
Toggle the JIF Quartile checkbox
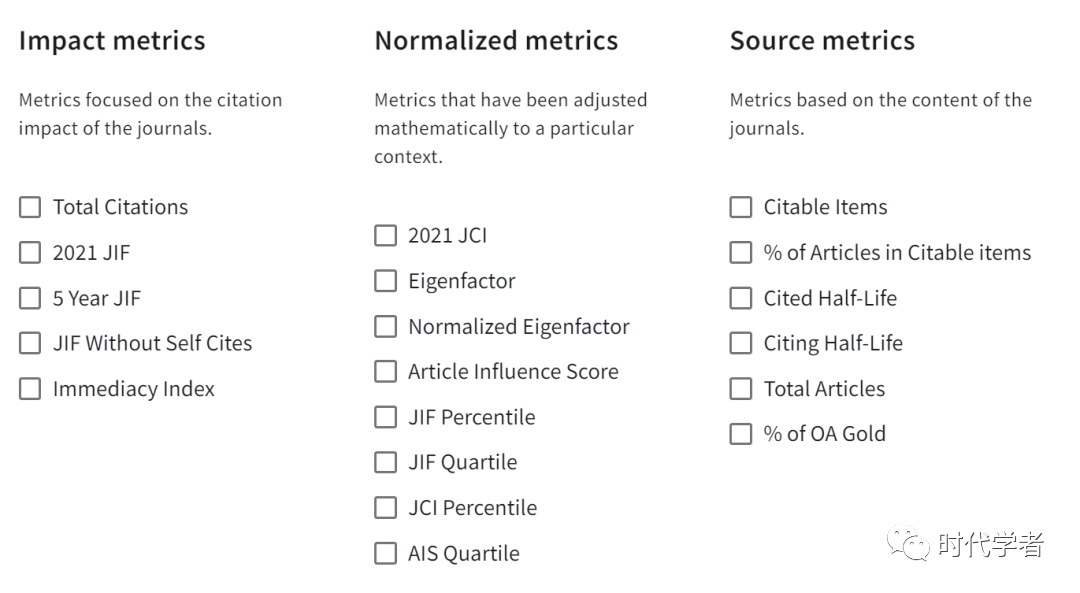pyautogui.click(x=386, y=462)
